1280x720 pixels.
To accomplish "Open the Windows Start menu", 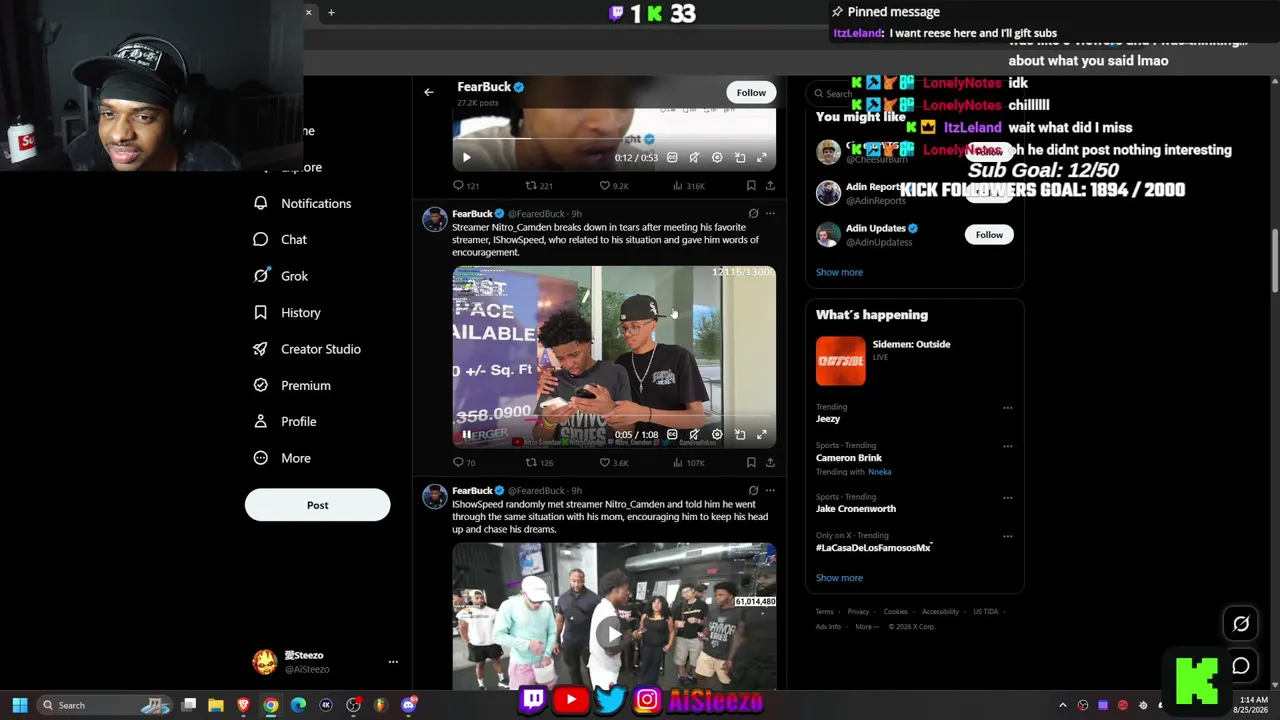I will [x=19, y=705].
